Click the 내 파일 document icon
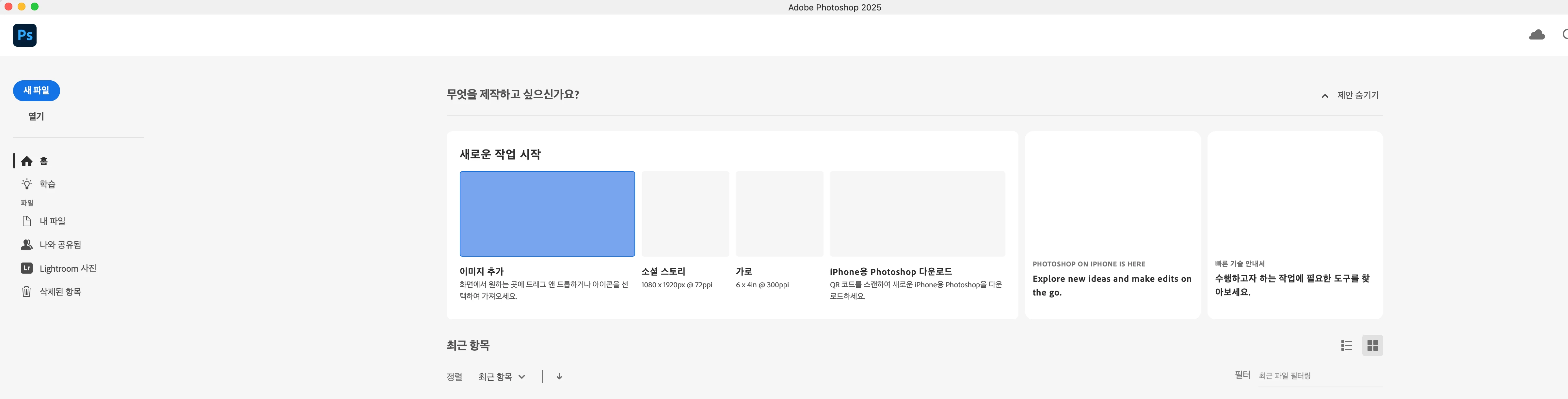The image size is (1568, 399). tap(27, 221)
